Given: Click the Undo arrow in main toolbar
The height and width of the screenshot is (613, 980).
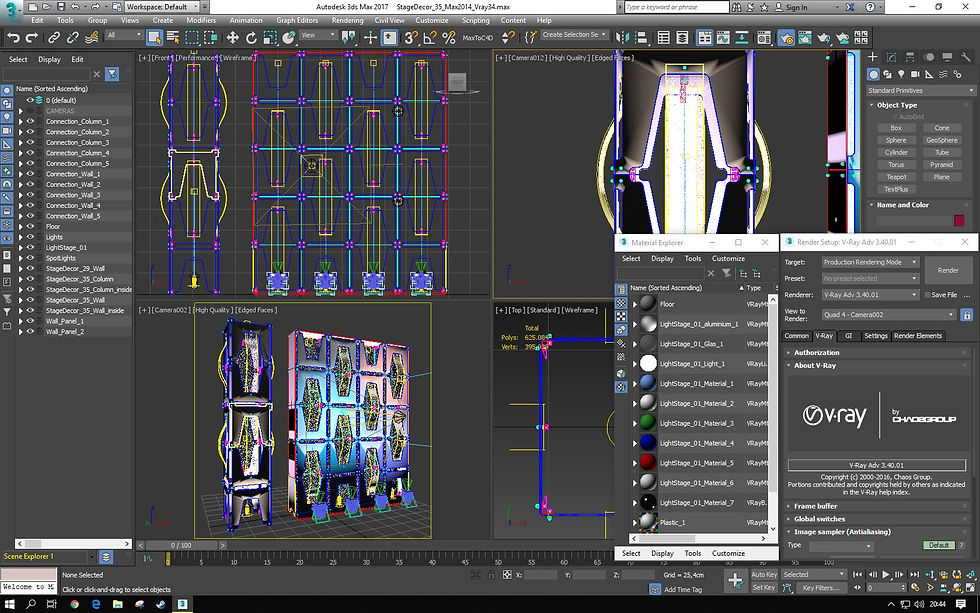Looking at the screenshot, I should (x=13, y=37).
